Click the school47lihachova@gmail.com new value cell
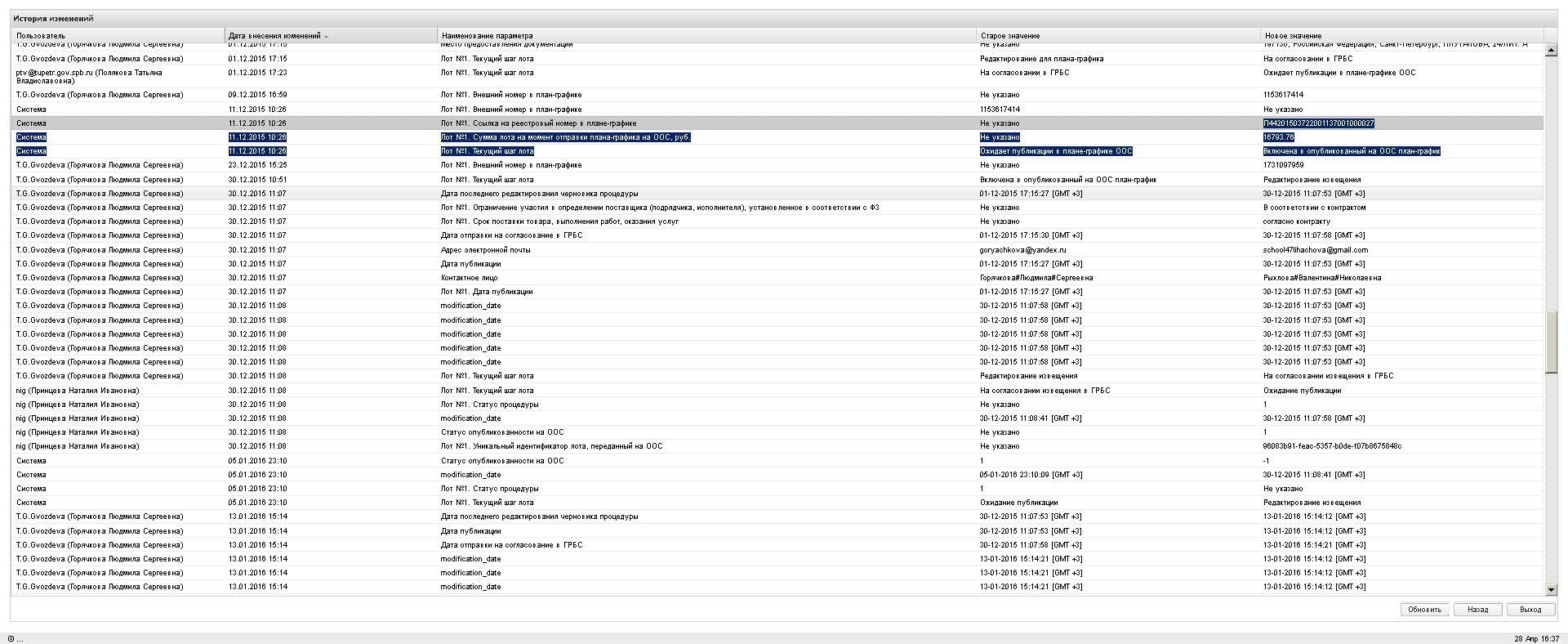The height and width of the screenshot is (644, 1568). pos(1315,250)
